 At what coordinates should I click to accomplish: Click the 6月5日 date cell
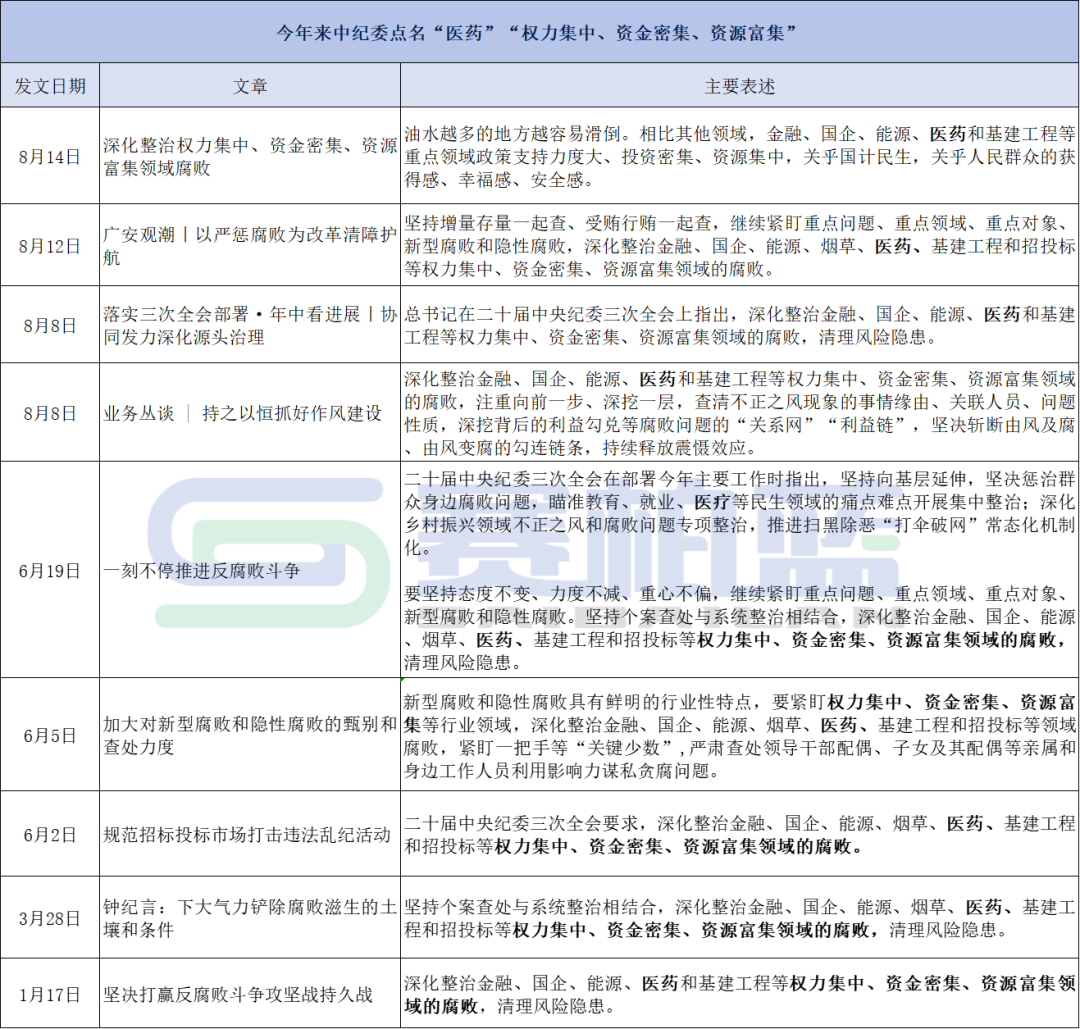pos(50,736)
